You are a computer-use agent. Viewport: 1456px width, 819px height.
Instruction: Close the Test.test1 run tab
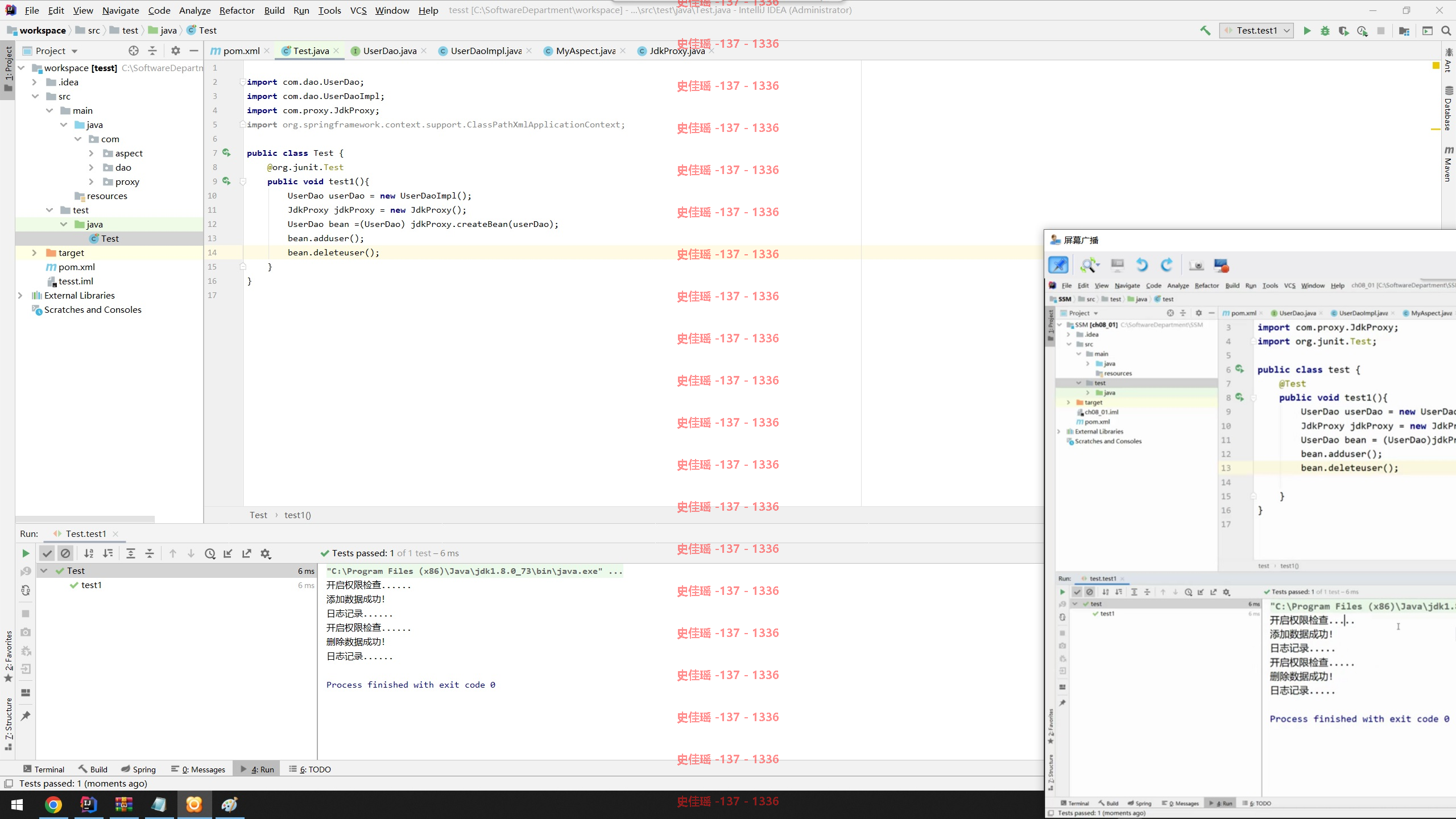click(115, 533)
